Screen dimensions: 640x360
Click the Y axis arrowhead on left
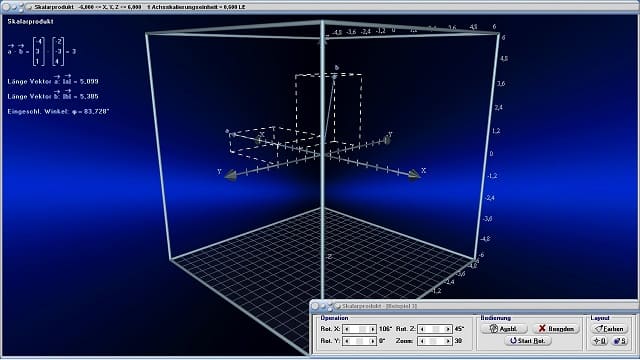pyautogui.click(x=230, y=176)
